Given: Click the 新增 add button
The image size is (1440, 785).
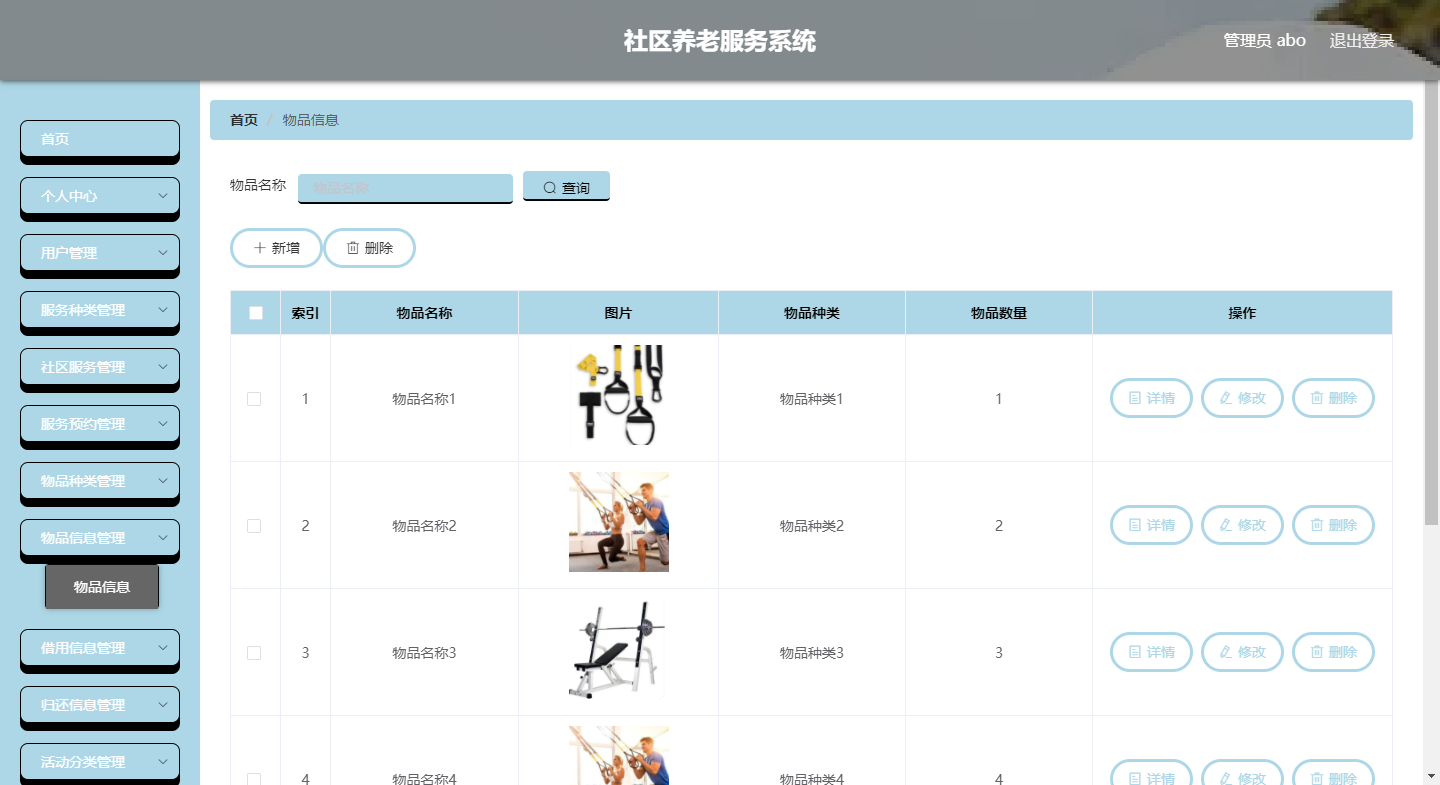Looking at the screenshot, I should 277,248.
